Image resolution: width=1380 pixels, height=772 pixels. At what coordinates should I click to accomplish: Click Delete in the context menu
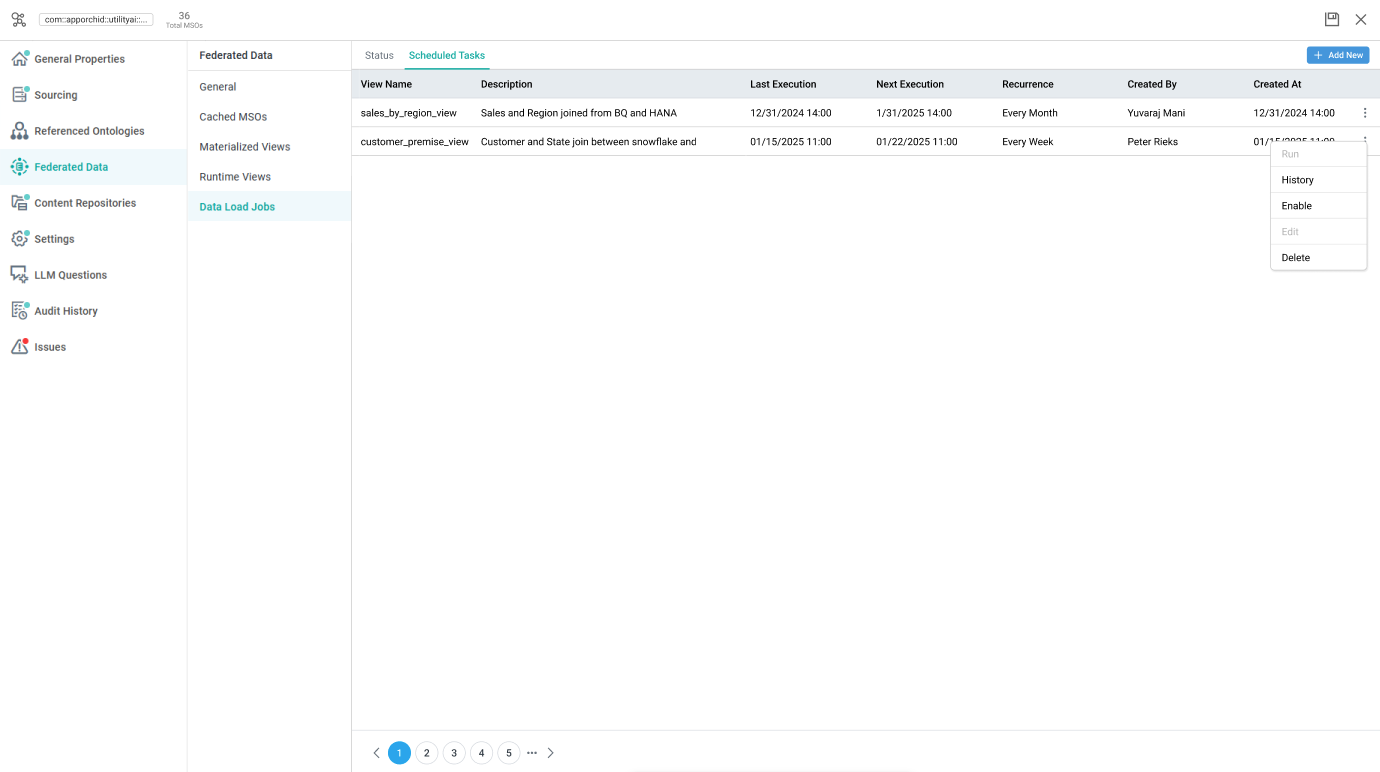1295,258
